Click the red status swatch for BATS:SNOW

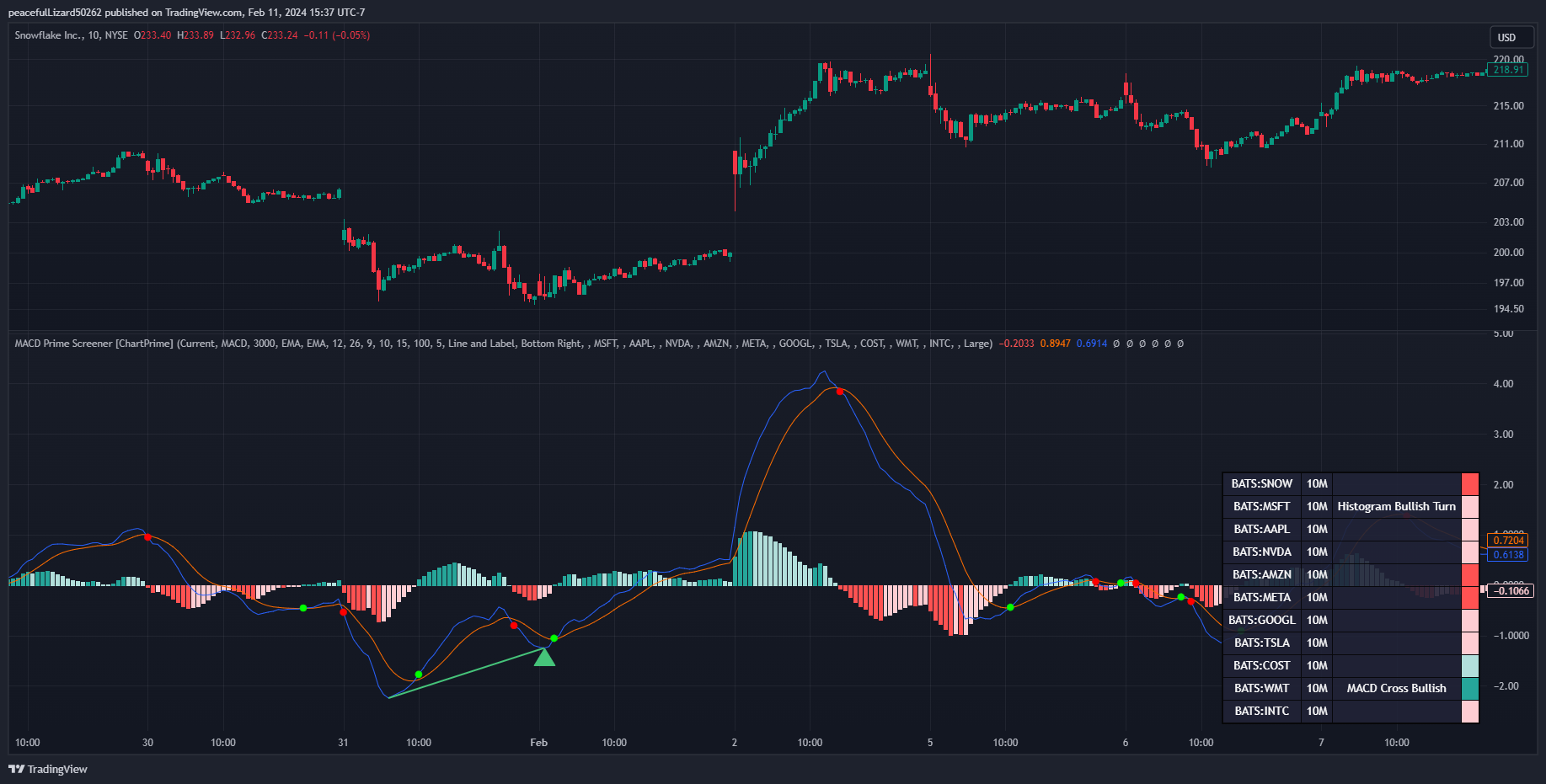[x=1470, y=484]
